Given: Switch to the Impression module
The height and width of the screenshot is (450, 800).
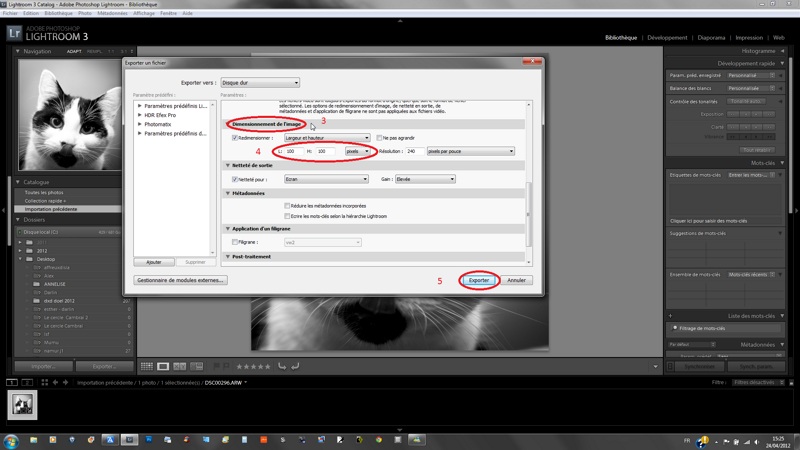Looking at the screenshot, I should [x=749, y=38].
